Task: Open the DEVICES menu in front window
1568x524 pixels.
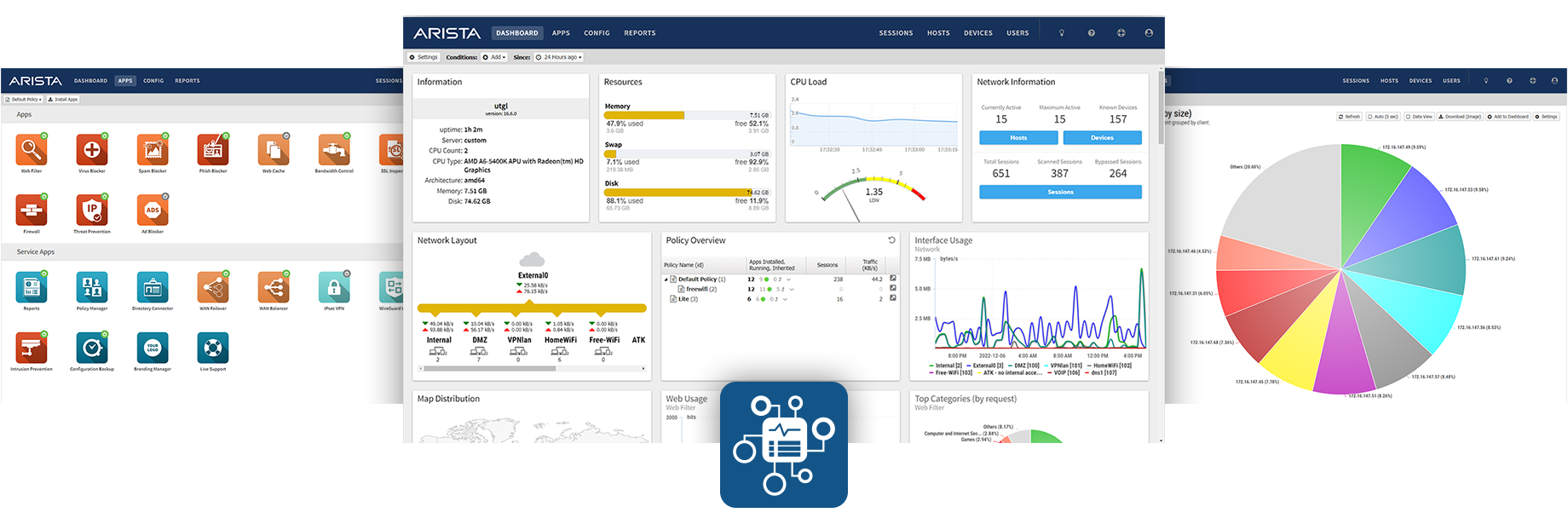Action: point(978,33)
